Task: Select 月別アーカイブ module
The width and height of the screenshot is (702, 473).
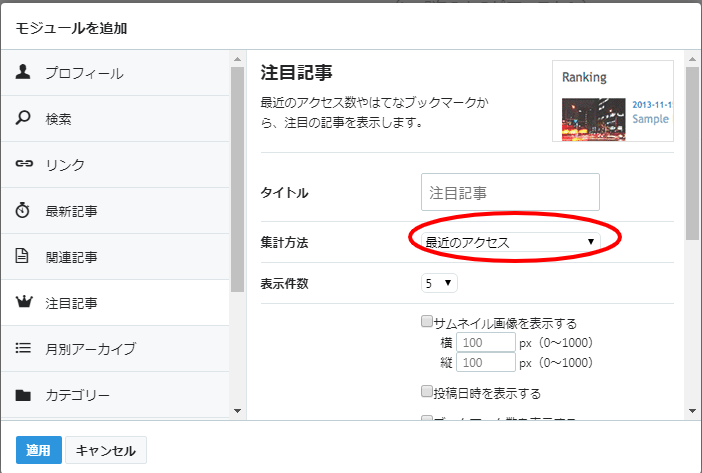Action: tap(115, 349)
